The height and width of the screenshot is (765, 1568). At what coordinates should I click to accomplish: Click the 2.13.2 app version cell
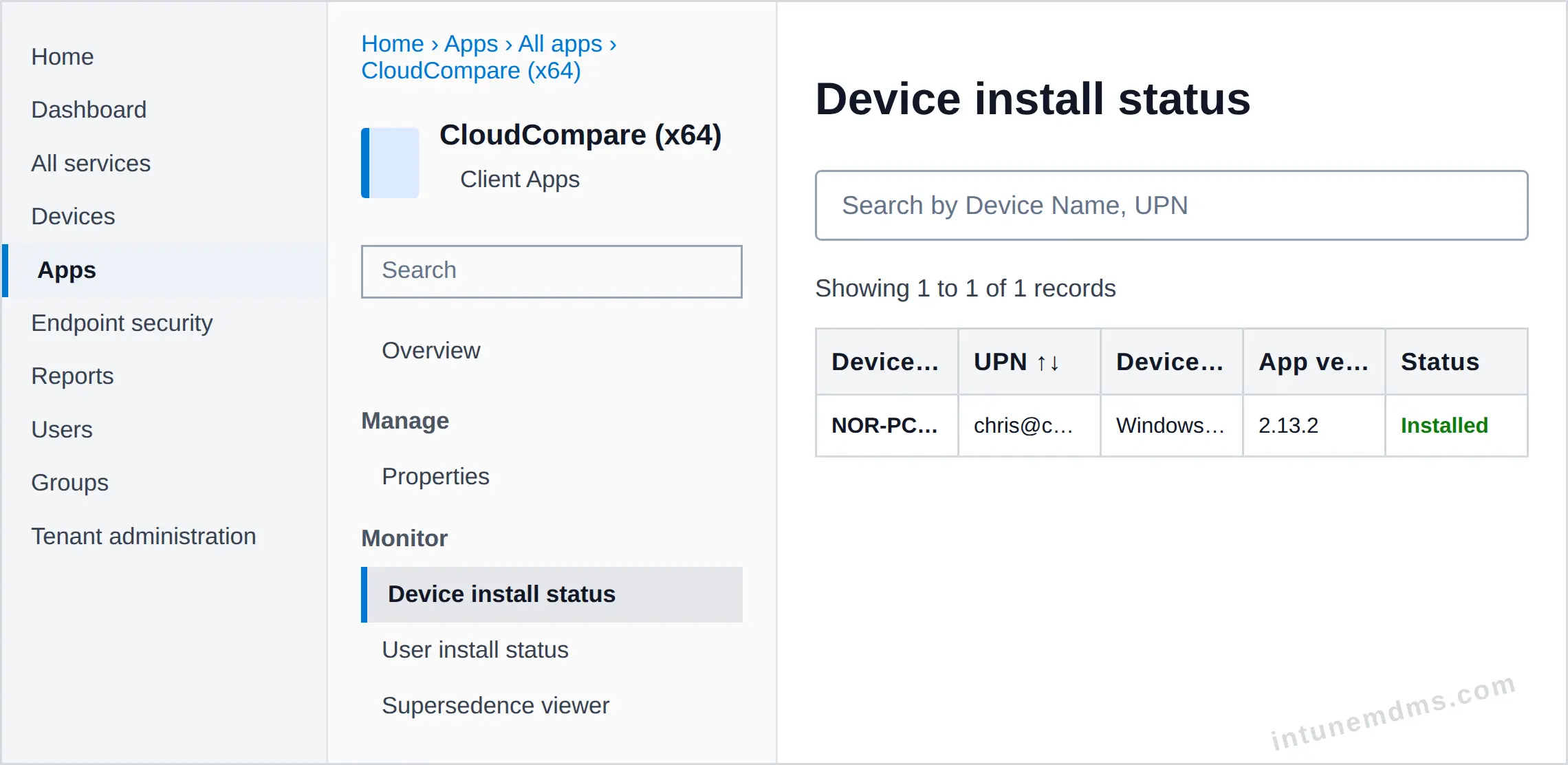(1314, 425)
